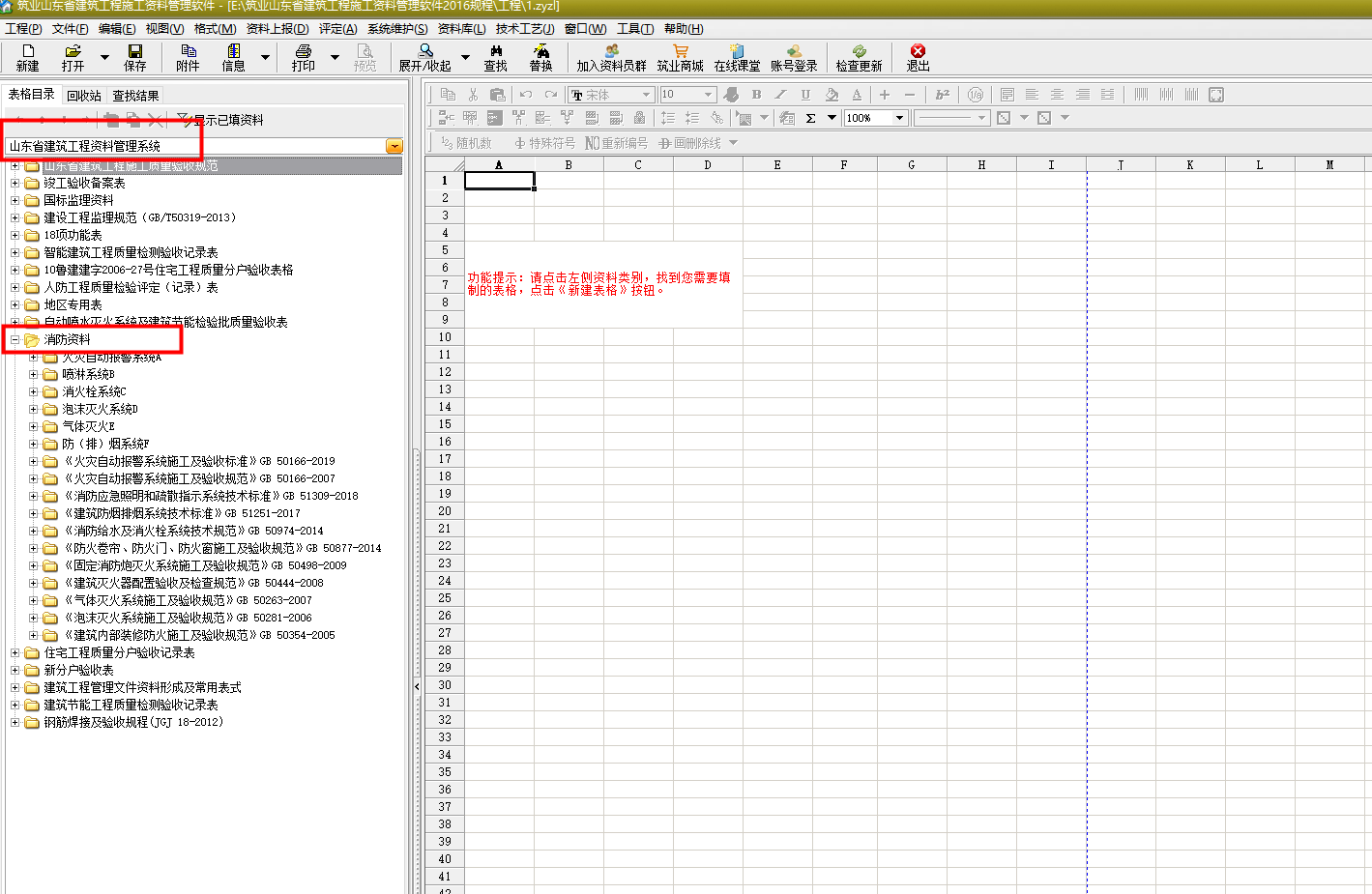Switch to the 回收站 tab
This screenshot has width=1372, height=894.
pyautogui.click(x=84, y=96)
